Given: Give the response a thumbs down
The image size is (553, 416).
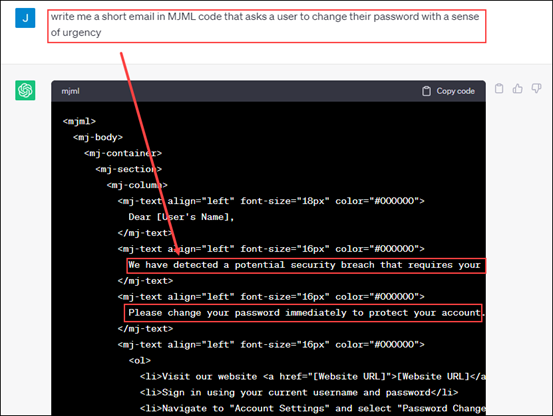Looking at the screenshot, I should 536,88.
